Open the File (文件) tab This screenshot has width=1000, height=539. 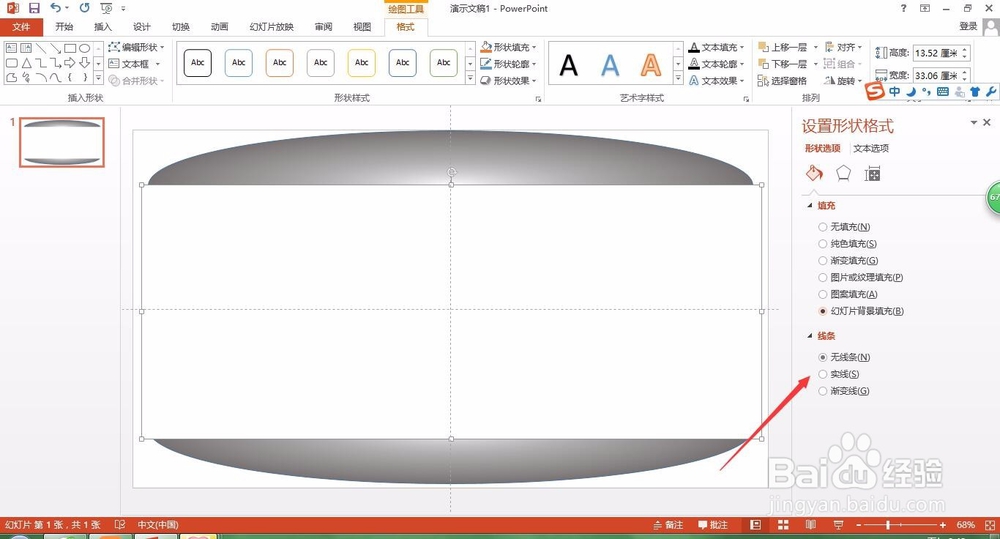21,27
